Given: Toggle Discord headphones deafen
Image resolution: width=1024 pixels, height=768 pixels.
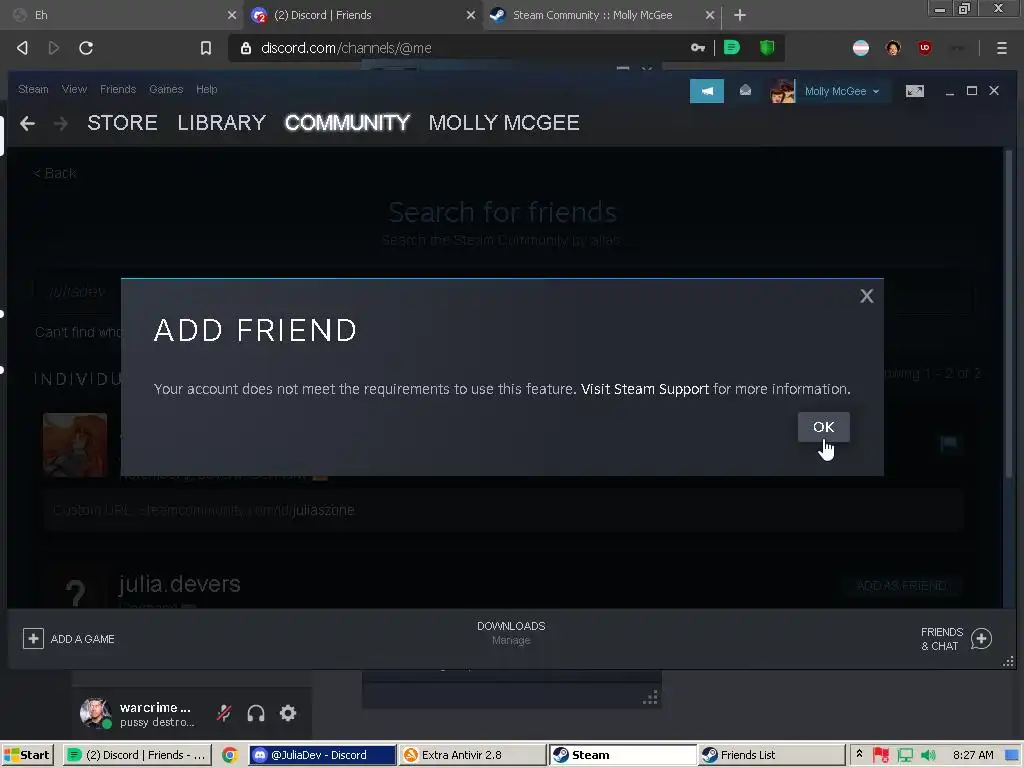Looking at the screenshot, I should [x=256, y=713].
